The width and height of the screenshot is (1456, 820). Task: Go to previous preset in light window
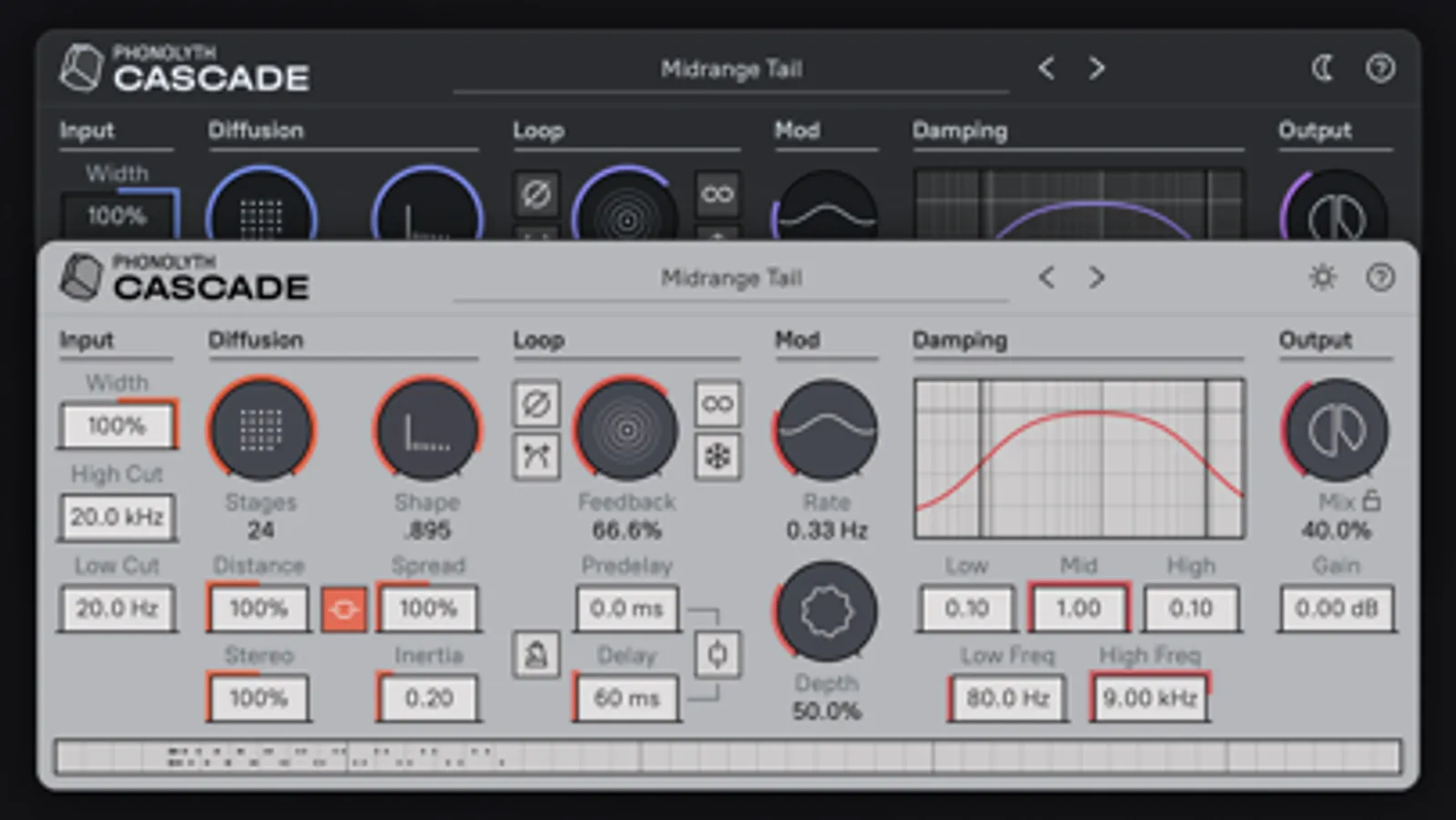coord(1047,277)
